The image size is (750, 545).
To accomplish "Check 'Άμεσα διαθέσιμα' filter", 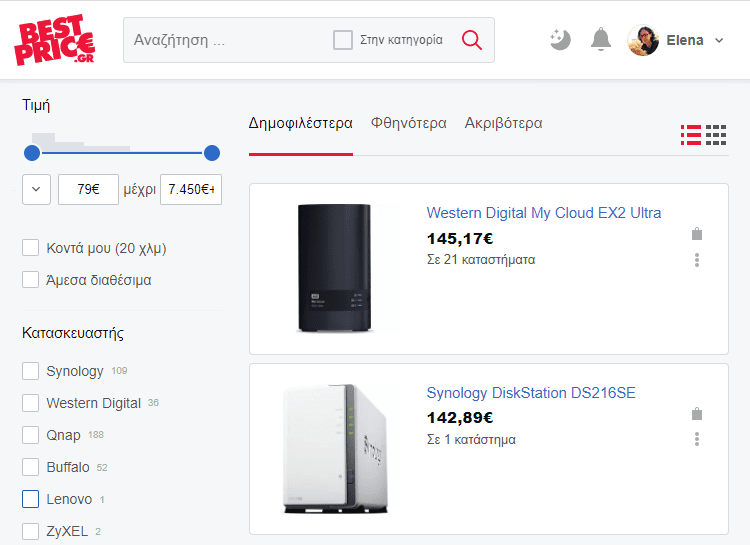I will point(31,279).
